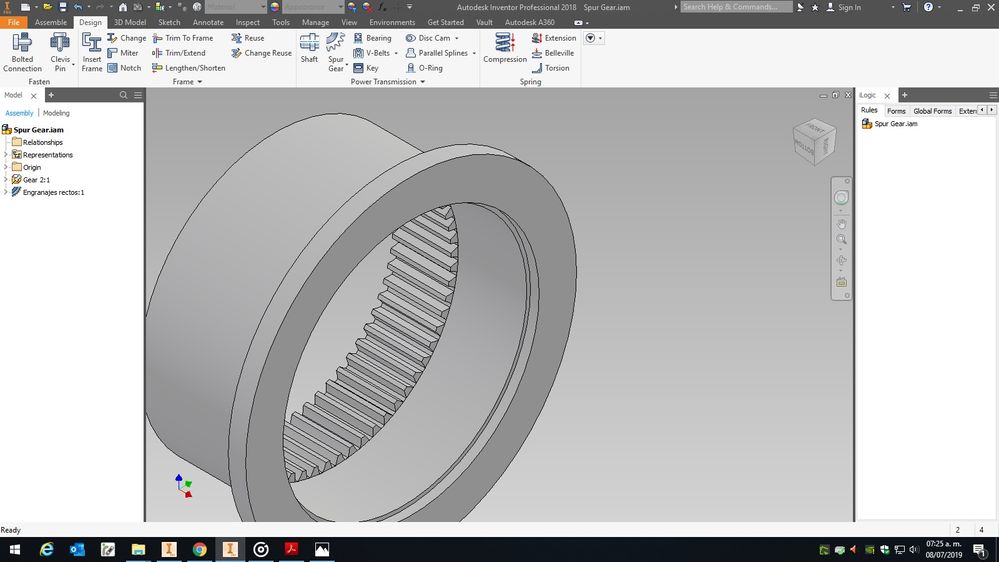Switch to the Assemble tab

click(x=51, y=22)
